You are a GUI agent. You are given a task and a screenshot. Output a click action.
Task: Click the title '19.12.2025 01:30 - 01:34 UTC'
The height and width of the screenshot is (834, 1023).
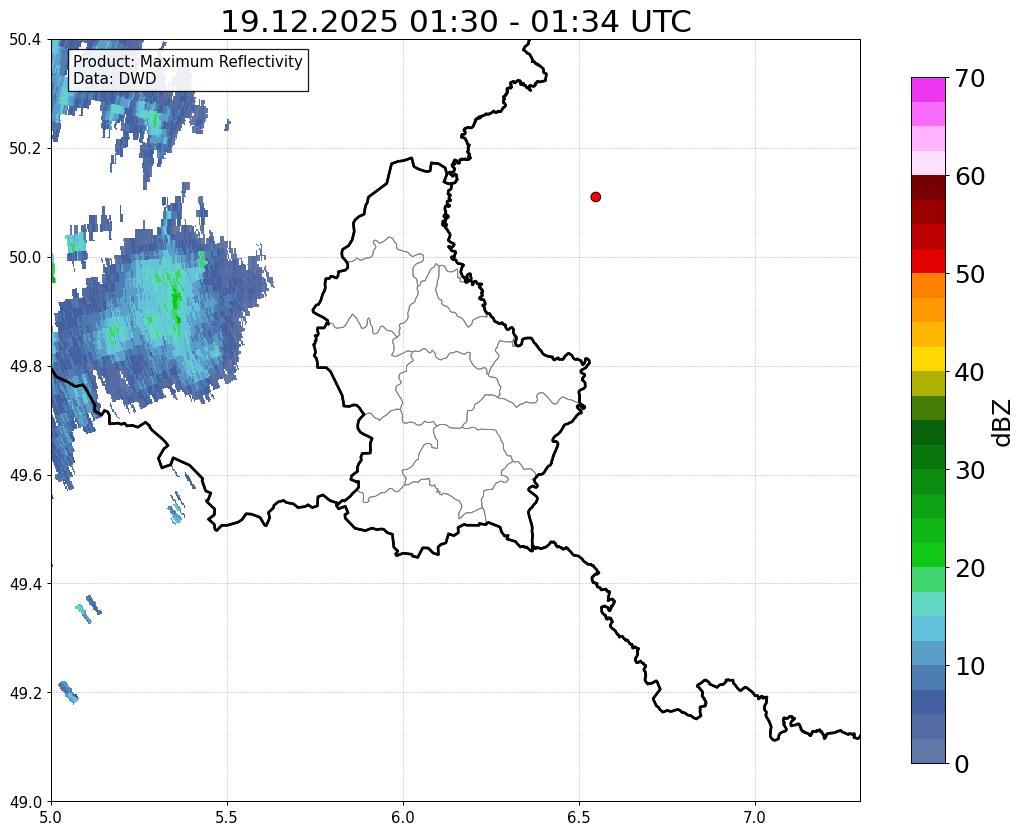(456, 22)
